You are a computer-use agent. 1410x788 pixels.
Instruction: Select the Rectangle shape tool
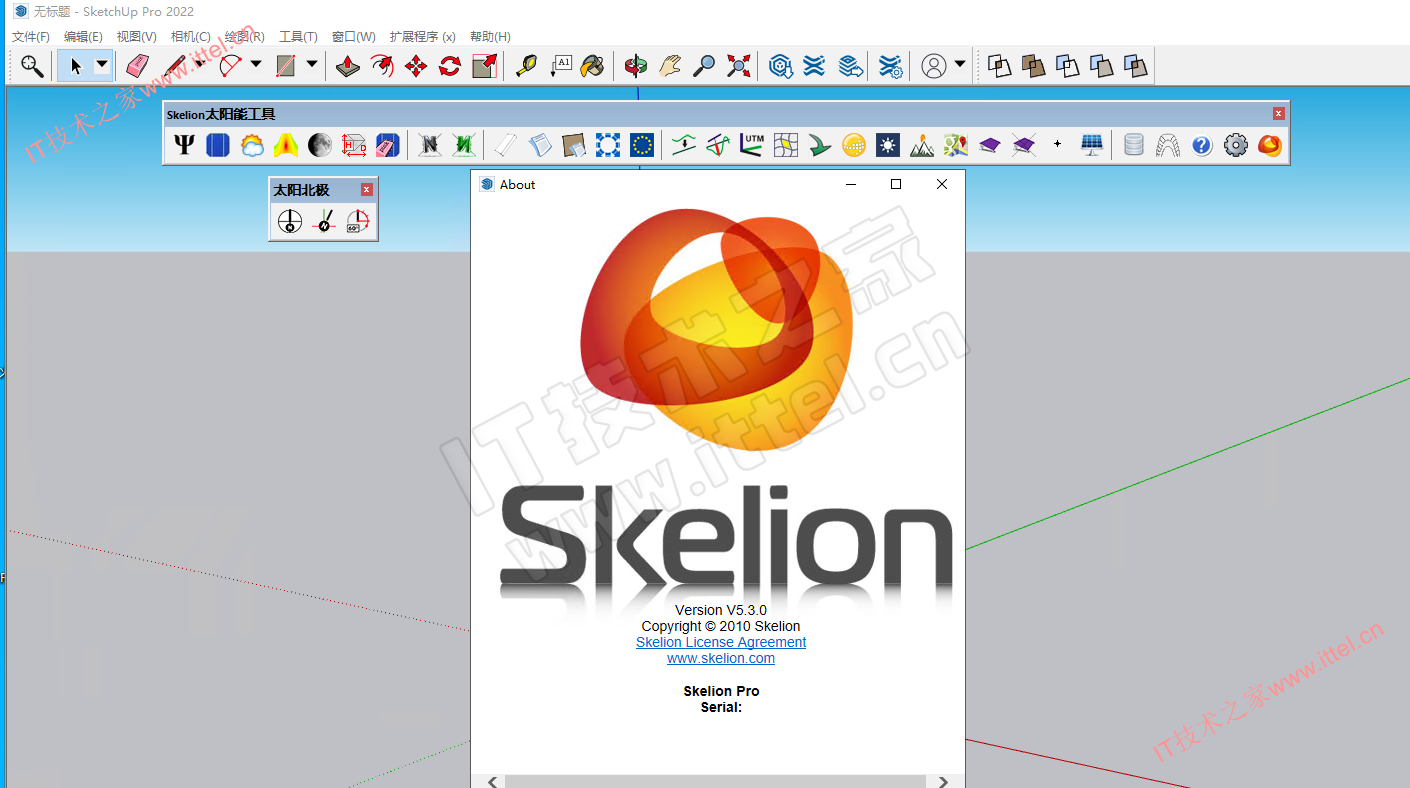286,66
